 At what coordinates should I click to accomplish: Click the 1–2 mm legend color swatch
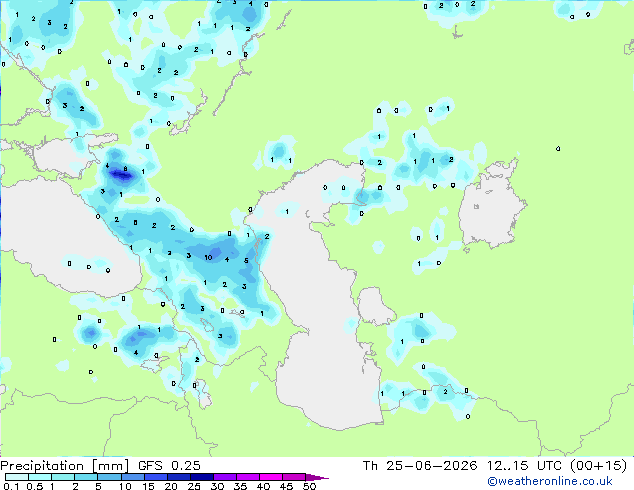[x=63, y=477]
